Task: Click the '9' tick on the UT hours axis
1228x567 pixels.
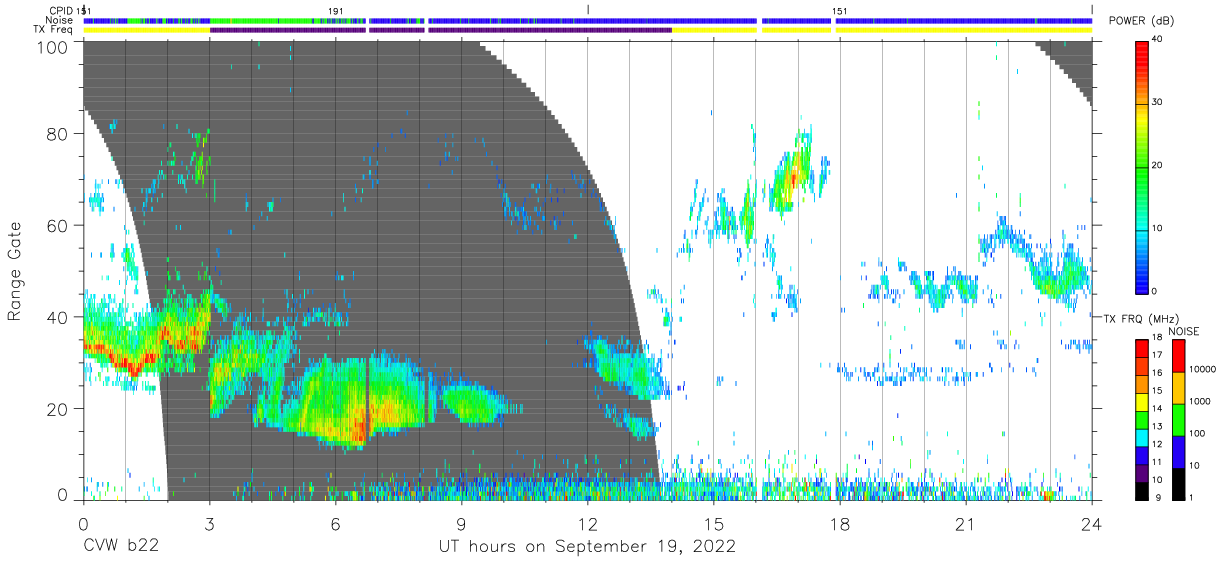Action: [461, 523]
